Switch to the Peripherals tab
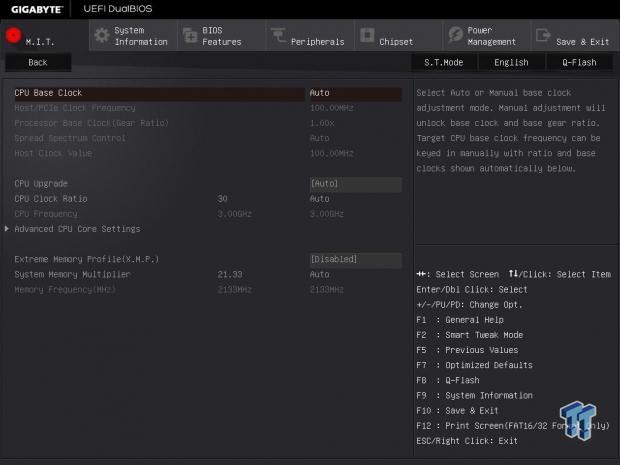Image resolution: width=620 pixels, height=465 pixels. [x=317, y=42]
